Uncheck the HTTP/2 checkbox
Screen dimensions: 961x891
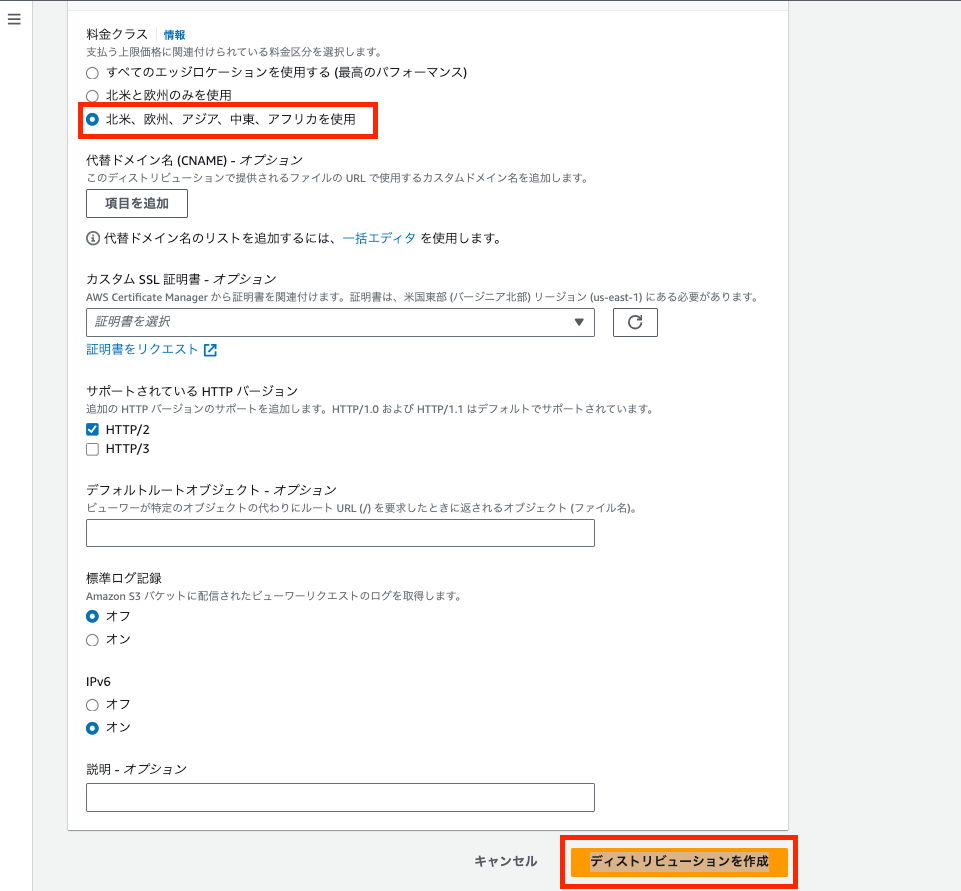click(x=93, y=430)
